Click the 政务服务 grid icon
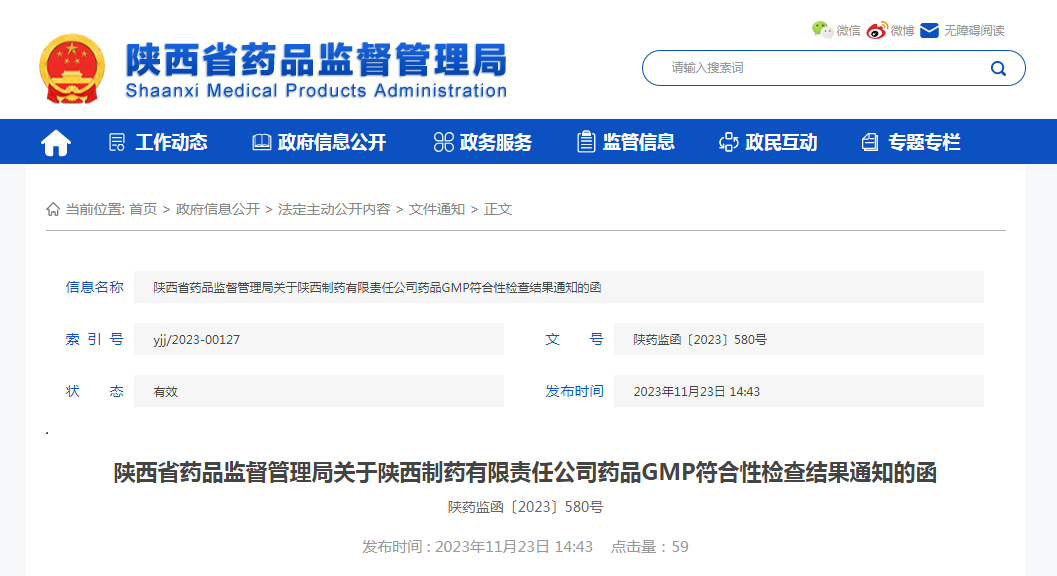Viewport: 1057px width, 576px height. (x=444, y=142)
